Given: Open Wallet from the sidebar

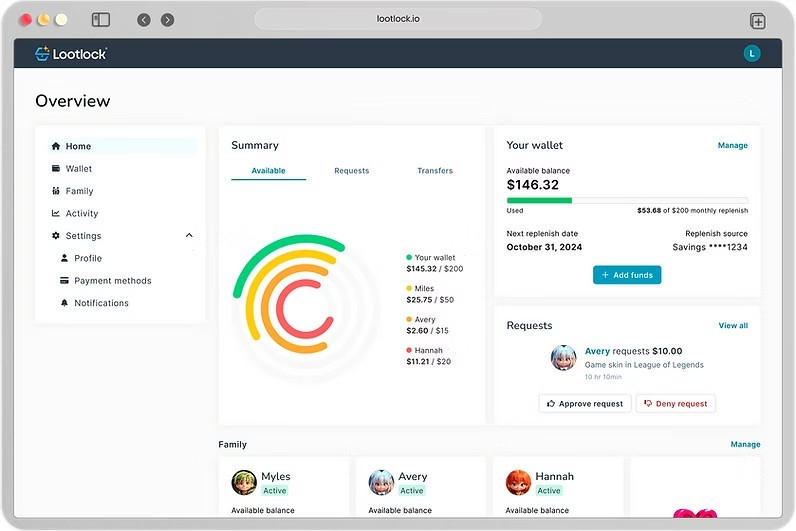Looking at the screenshot, I should pos(78,169).
